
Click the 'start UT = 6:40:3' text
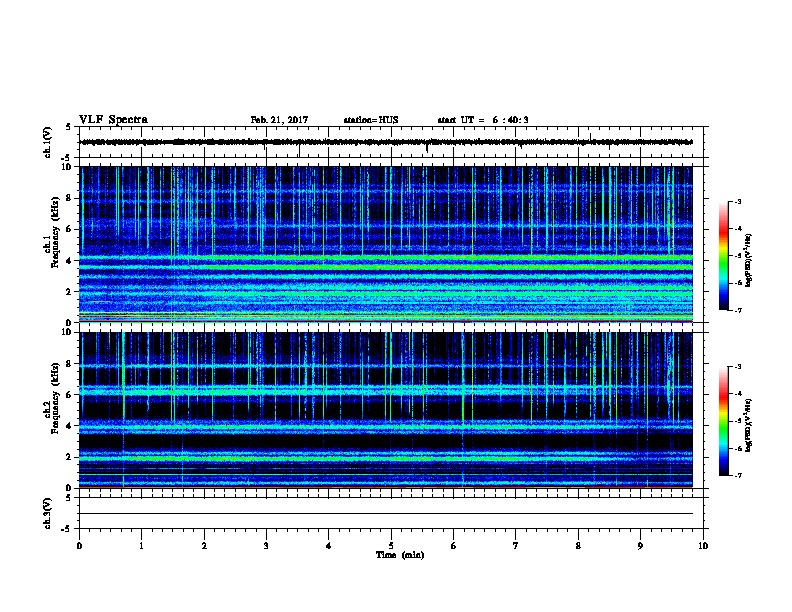click(483, 120)
